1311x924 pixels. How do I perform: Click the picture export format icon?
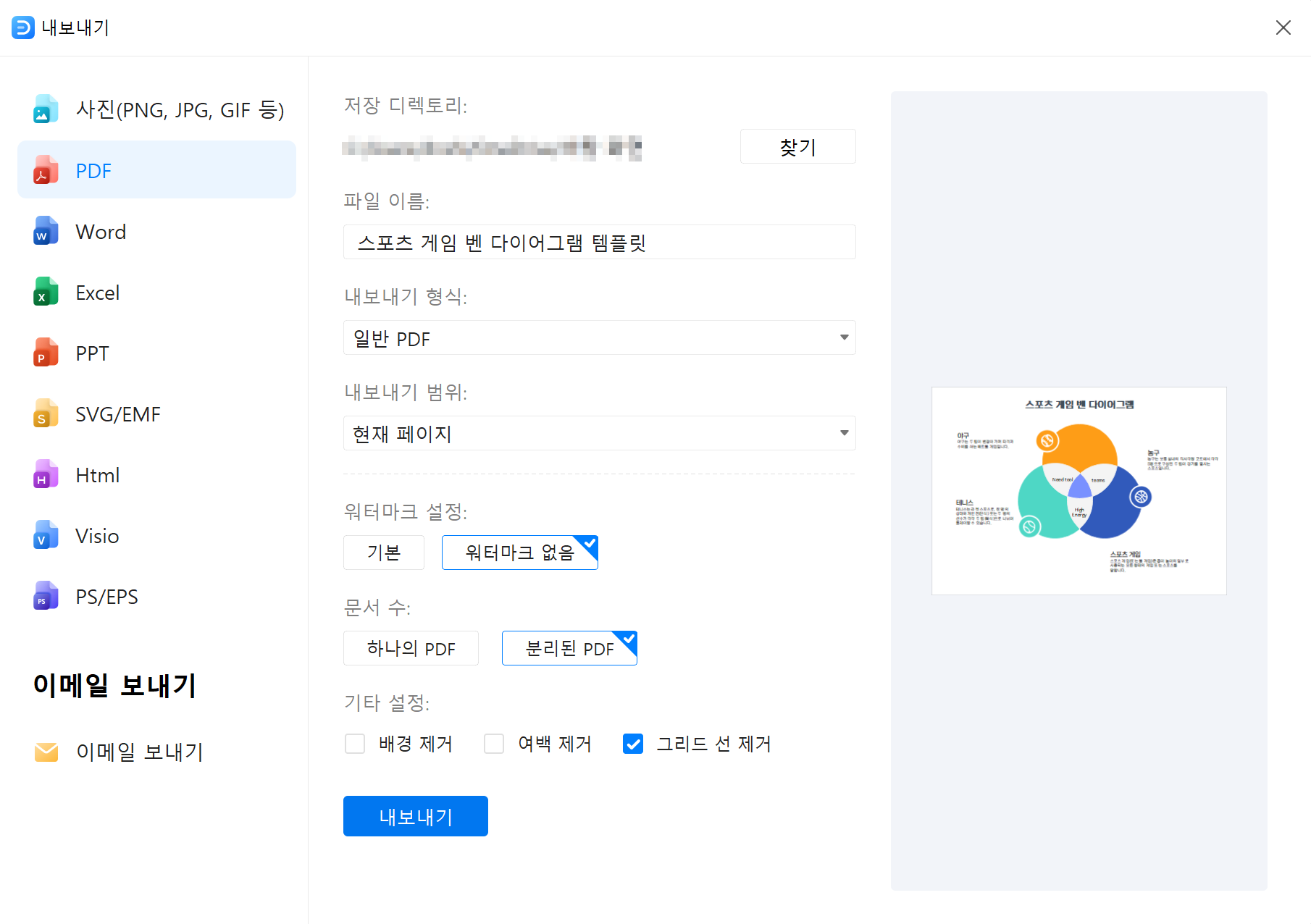click(x=46, y=109)
